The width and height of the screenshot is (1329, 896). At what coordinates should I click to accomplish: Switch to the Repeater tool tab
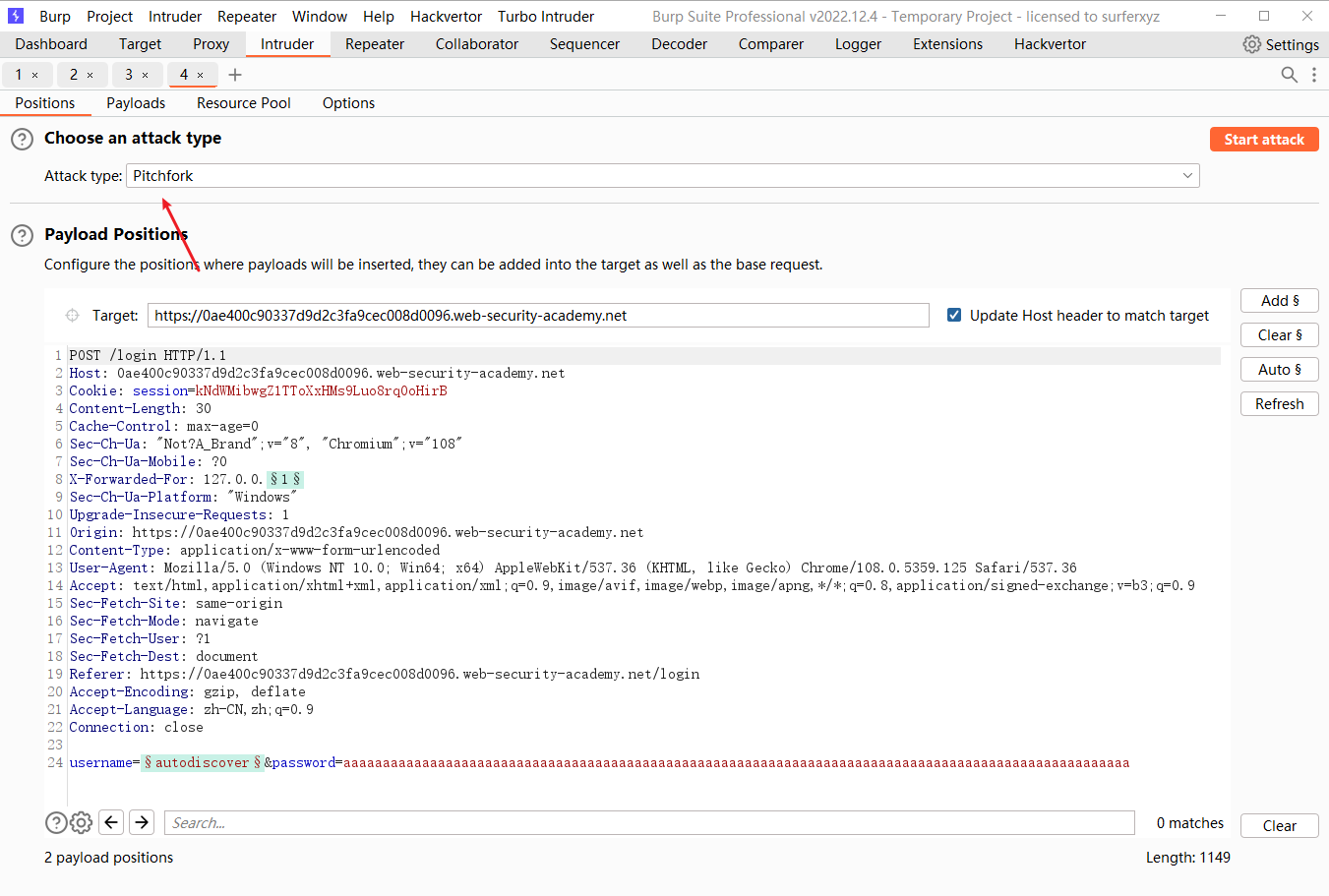375,44
